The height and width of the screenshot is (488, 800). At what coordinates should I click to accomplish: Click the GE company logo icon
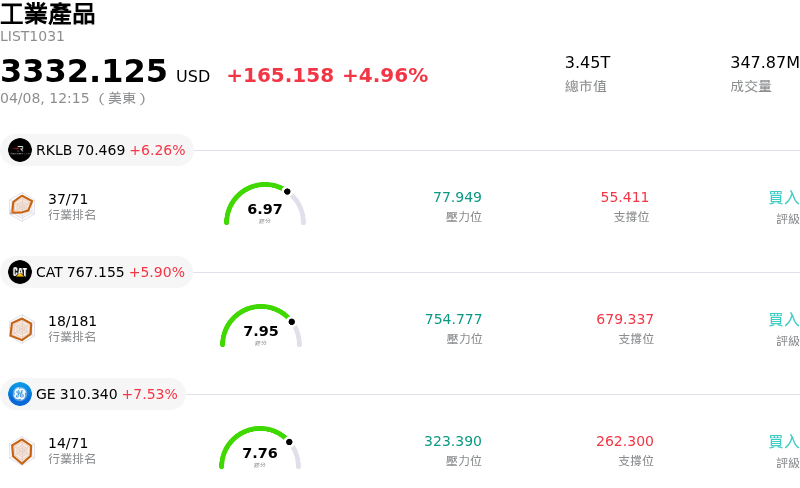pos(20,394)
